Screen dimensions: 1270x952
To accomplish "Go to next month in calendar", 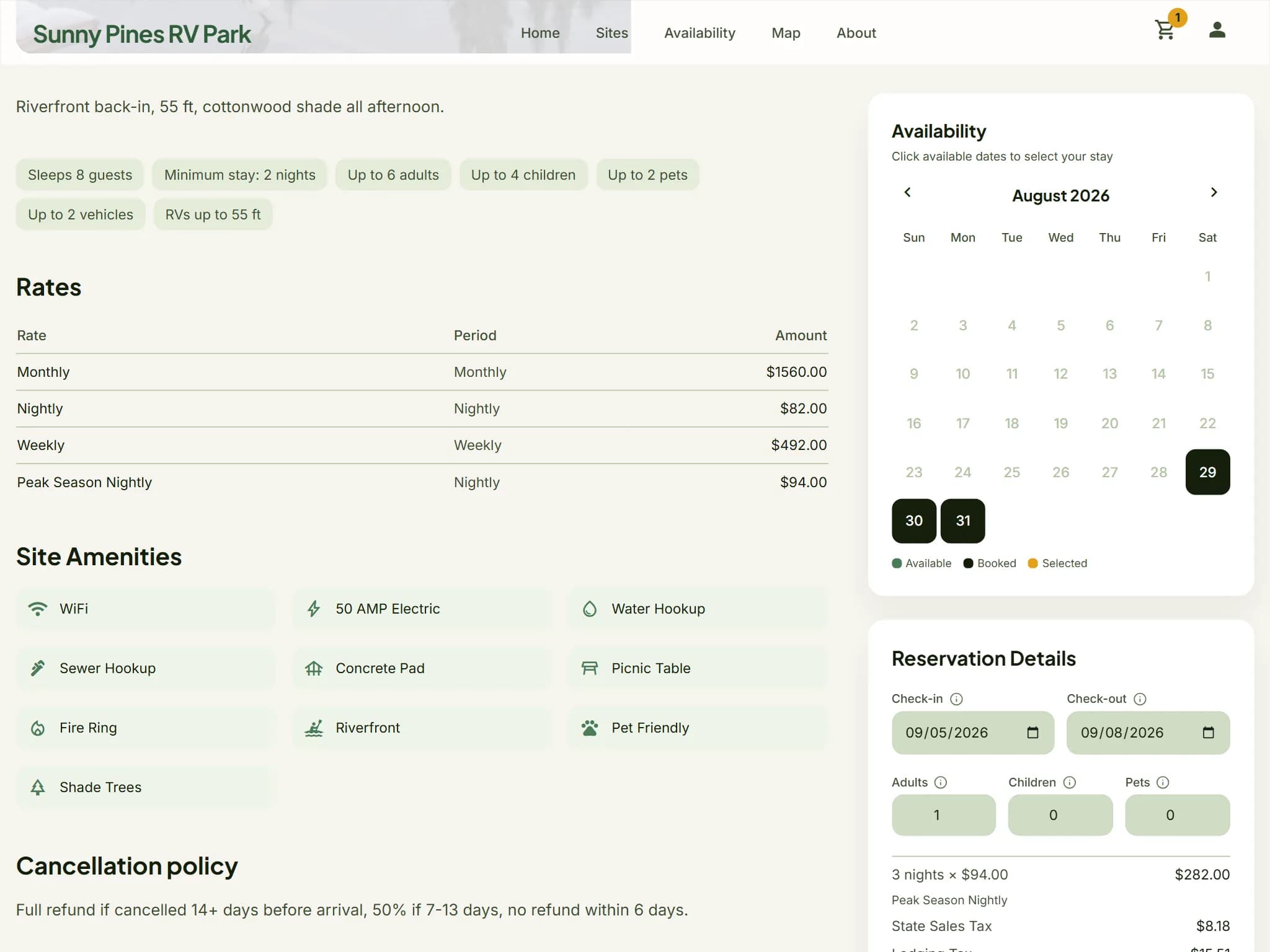I will (x=1214, y=192).
